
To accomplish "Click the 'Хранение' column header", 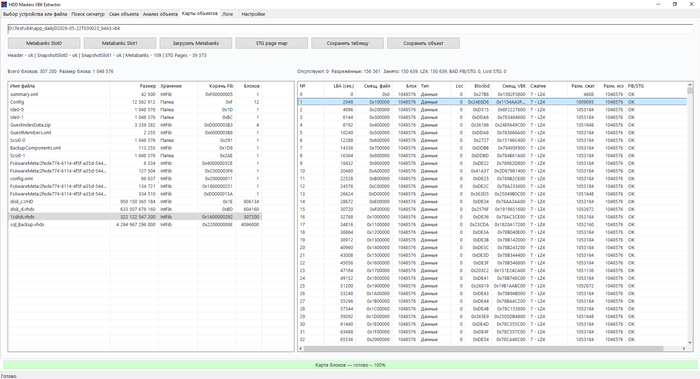I will point(178,86).
